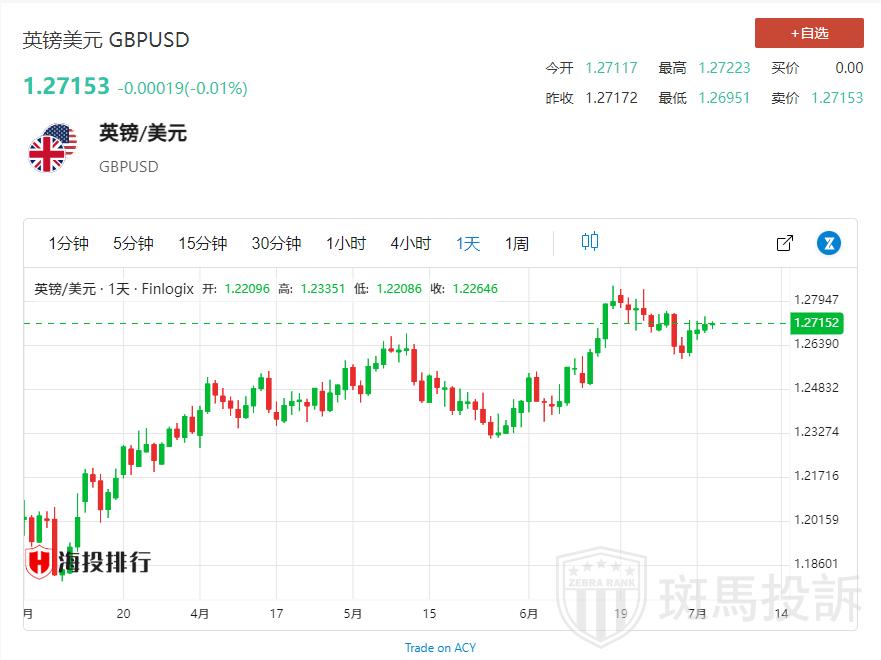This screenshot has width=881, height=660.
Task: Click the legend high value 1.23351
Action: coord(323,289)
